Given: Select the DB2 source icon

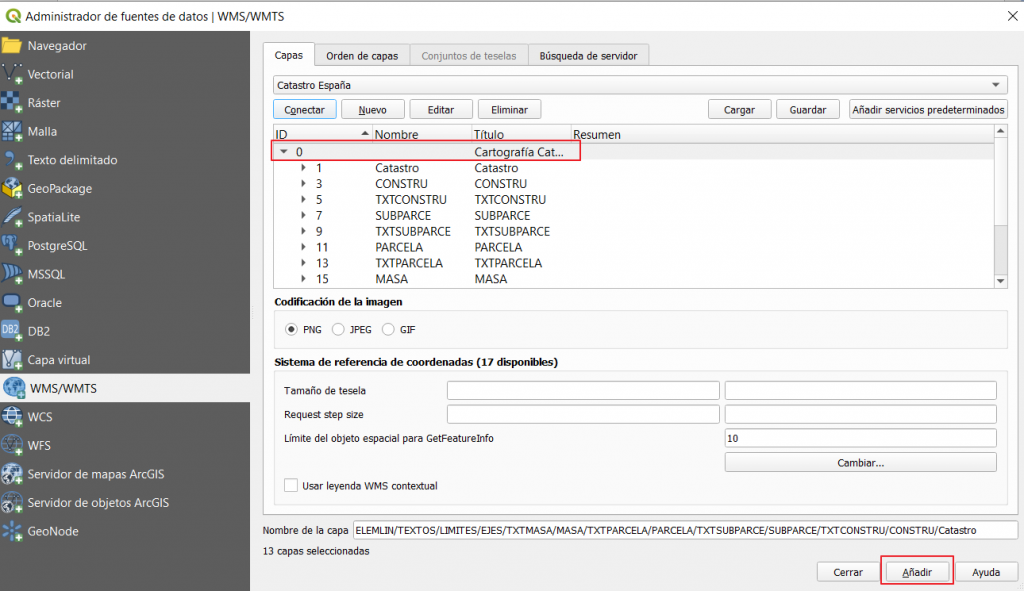Looking at the screenshot, I should coord(12,331).
